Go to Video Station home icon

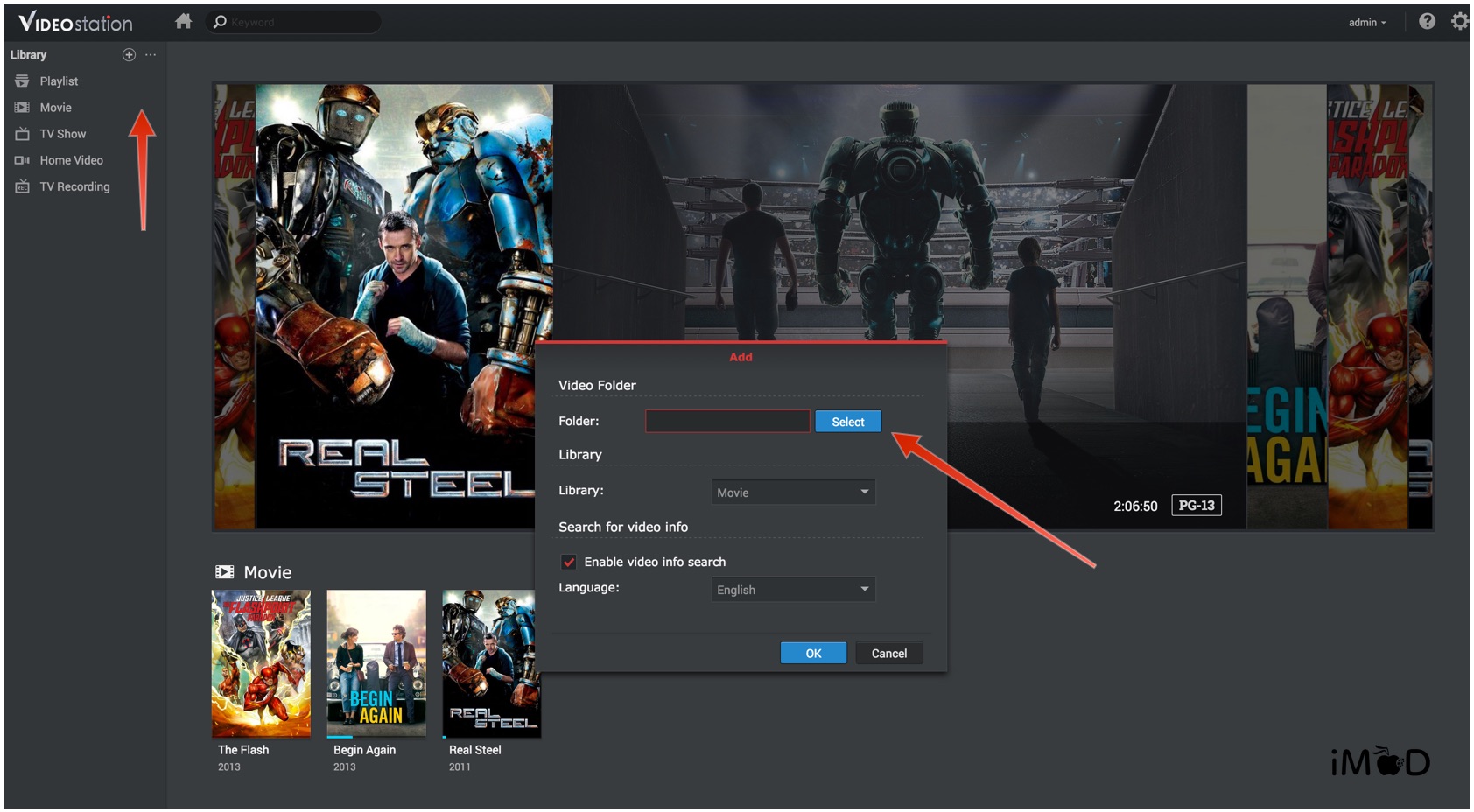coord(183,21)
